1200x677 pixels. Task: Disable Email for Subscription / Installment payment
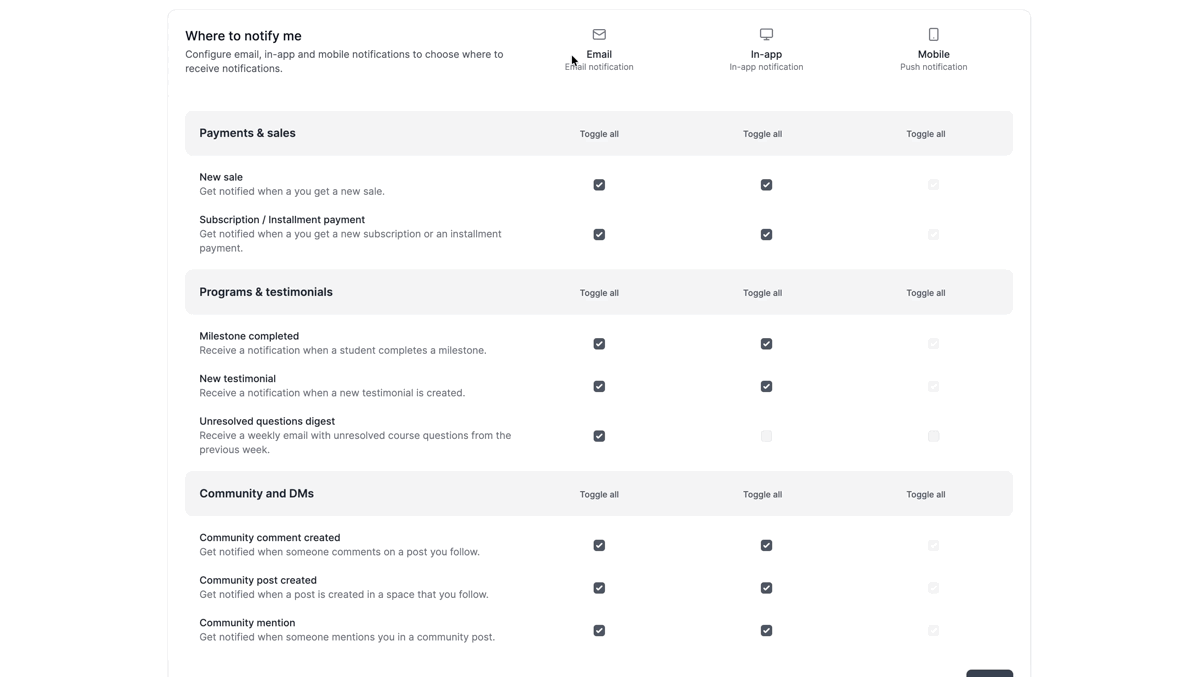[599, 235]
